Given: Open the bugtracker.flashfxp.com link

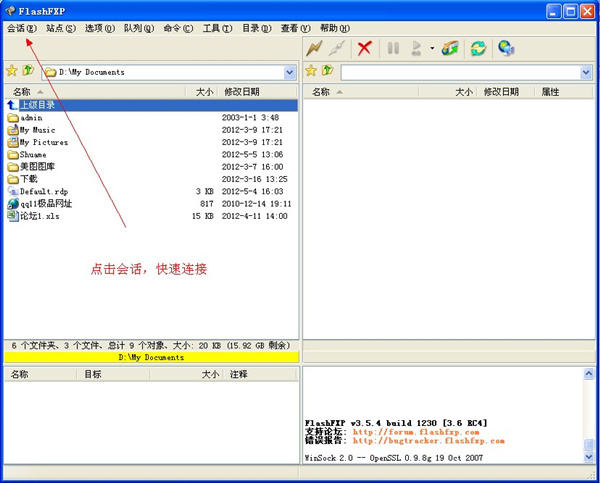Looking at the screenshot, I should tap(428, 441).
